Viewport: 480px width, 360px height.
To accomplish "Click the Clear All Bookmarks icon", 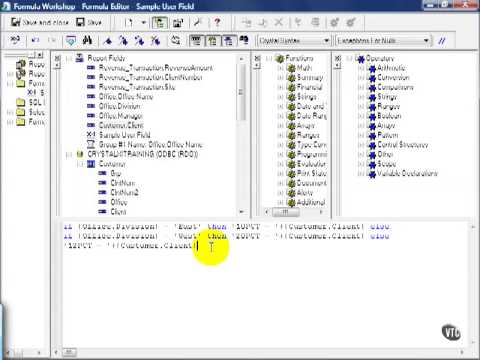I will (155, 41).
